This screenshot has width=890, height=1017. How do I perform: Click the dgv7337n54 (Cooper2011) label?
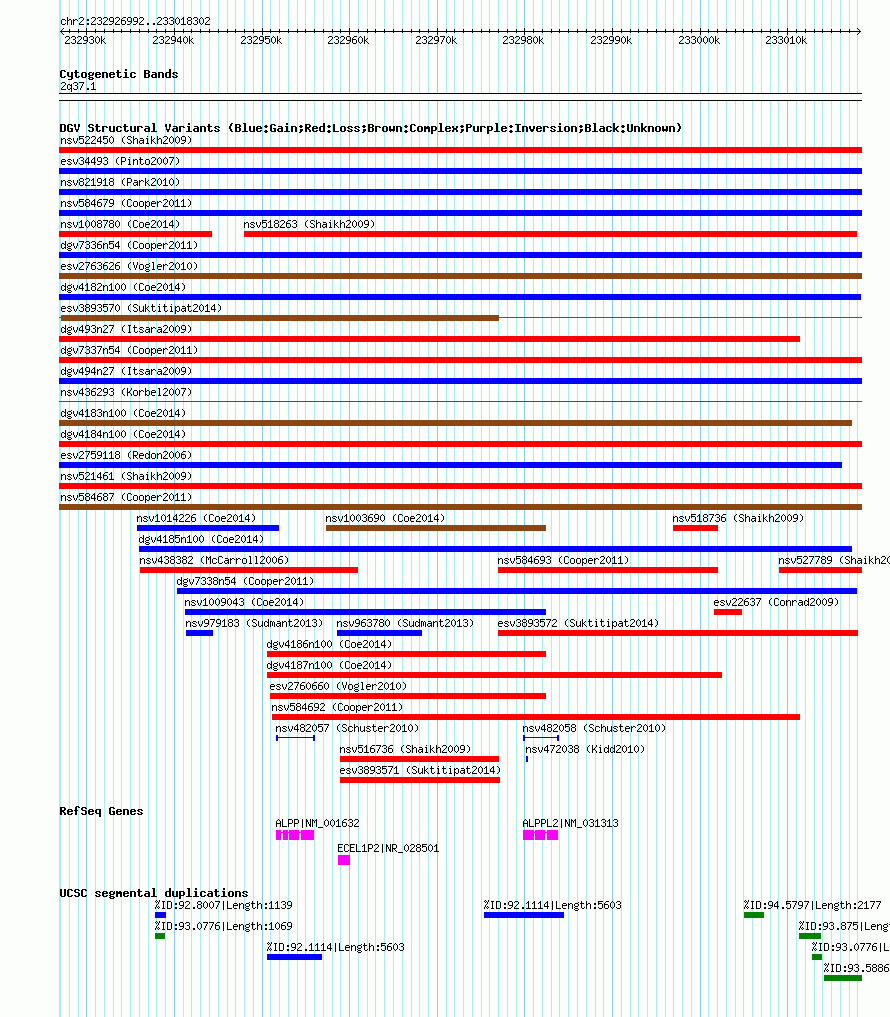point(129,350)
